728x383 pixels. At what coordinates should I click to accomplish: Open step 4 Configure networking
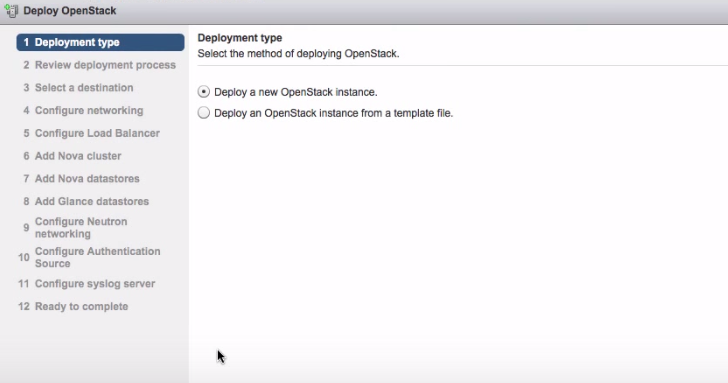coord(83,110)
